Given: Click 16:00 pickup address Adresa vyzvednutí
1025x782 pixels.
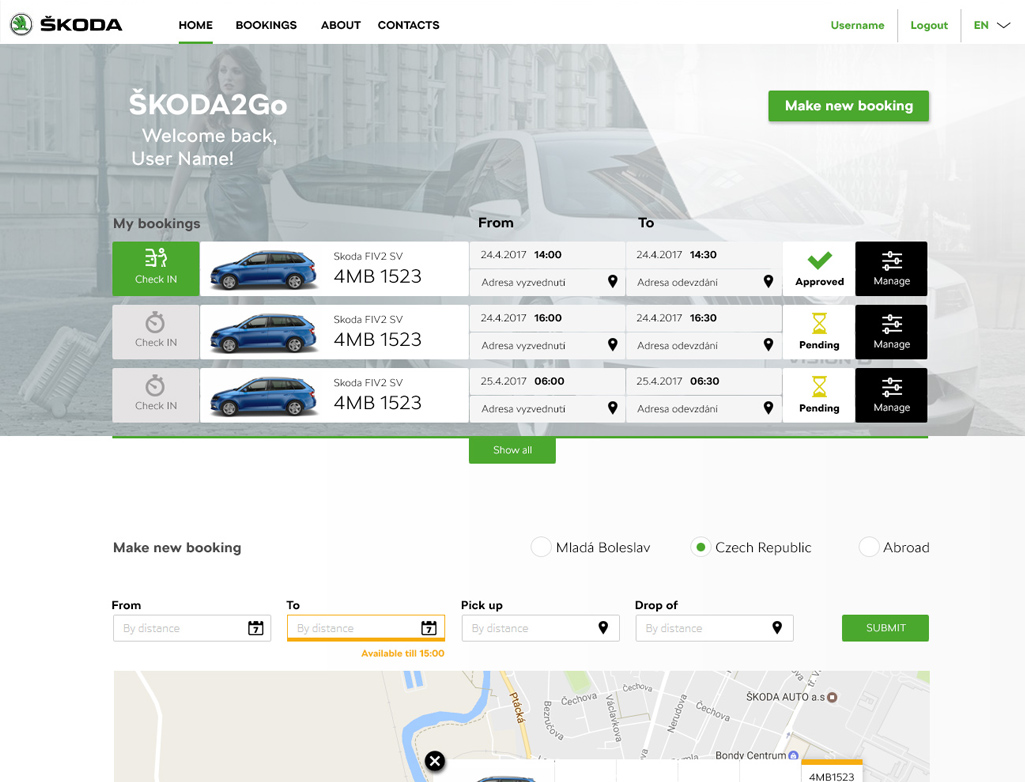Looking at the screenshot, I should coord(524,346).
